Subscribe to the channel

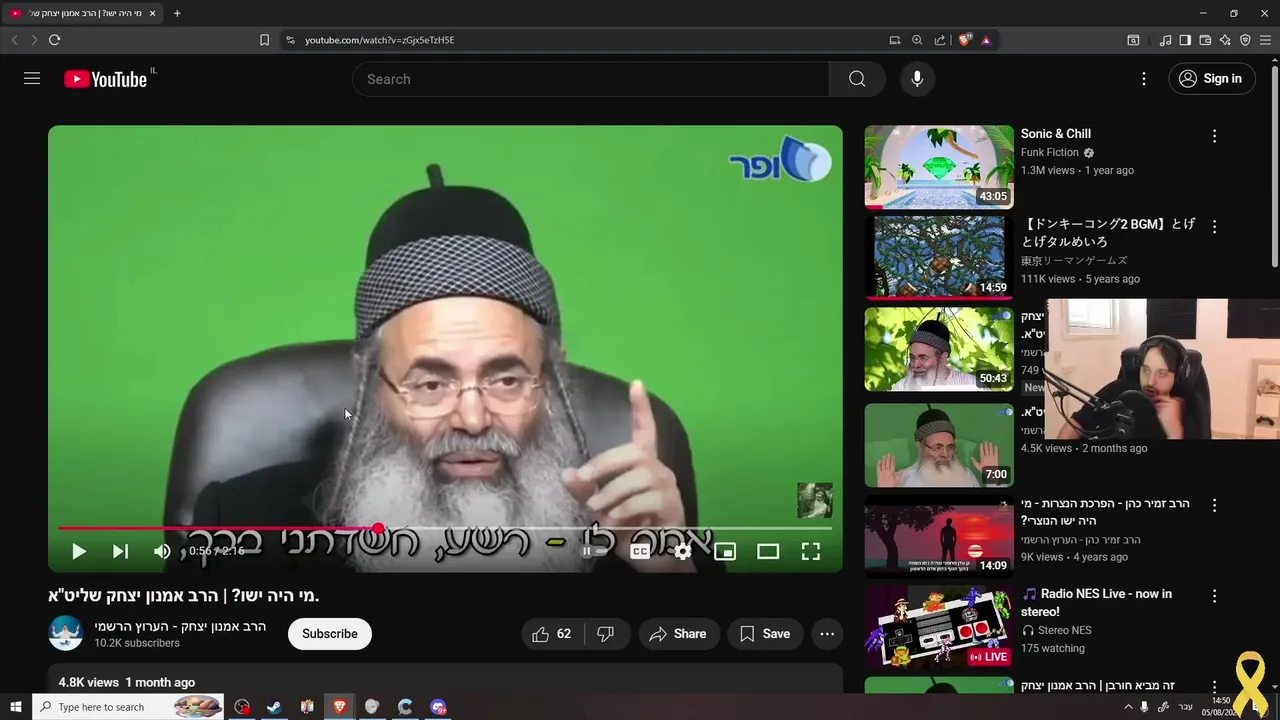point(330,634)
